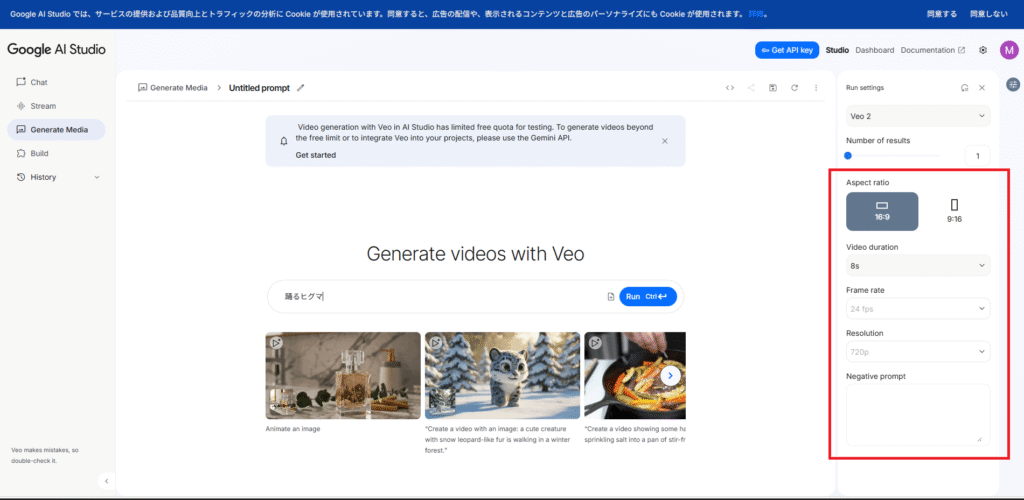This screenshot has width=1024, height=500.
Task: Open the Documentation external link
Action: pyautogui.click(x=933, y=50)
